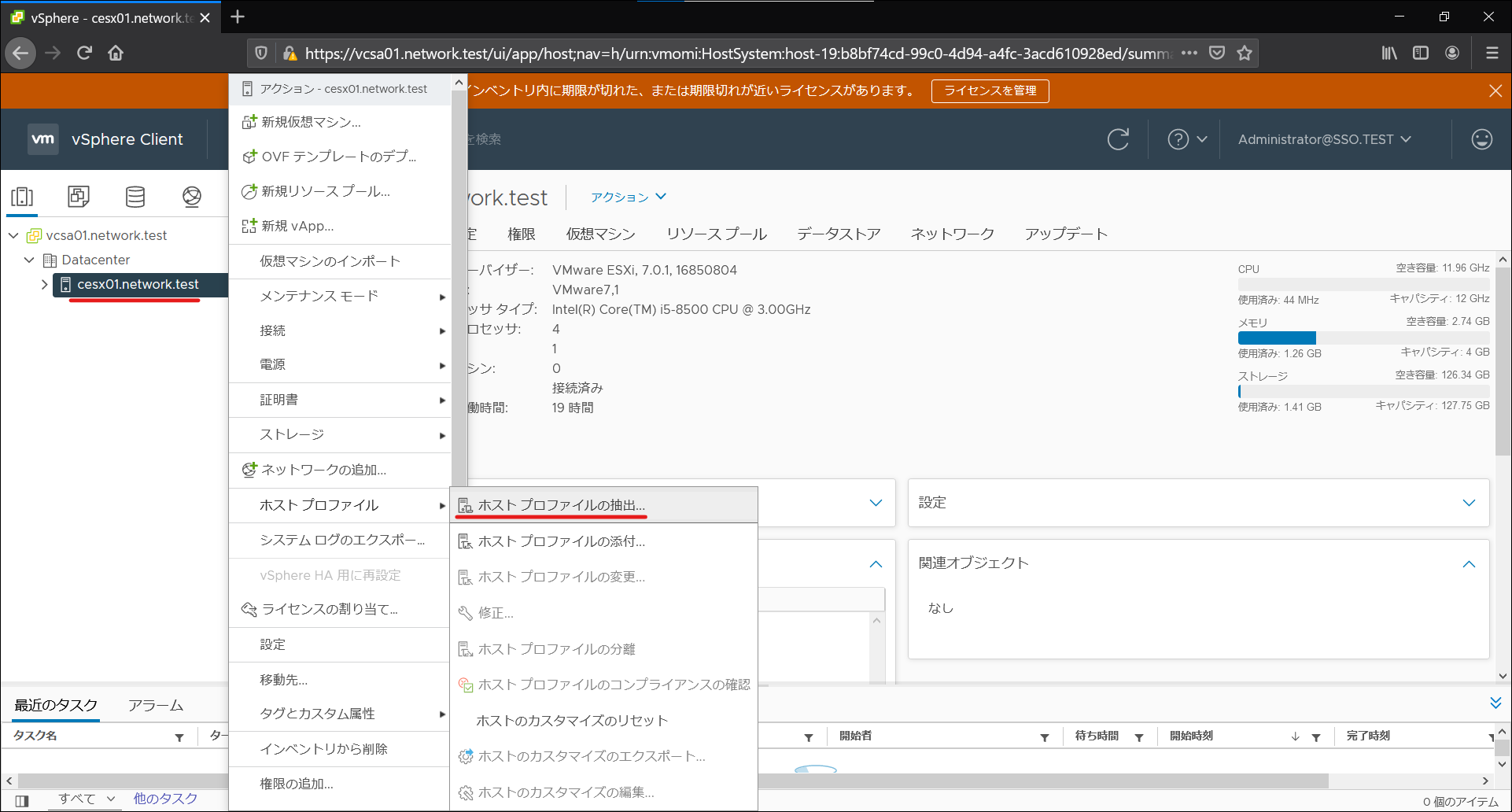Open the page actions three-dot icon
This screenshot has width=1512, height=812.
[1189, 53]
